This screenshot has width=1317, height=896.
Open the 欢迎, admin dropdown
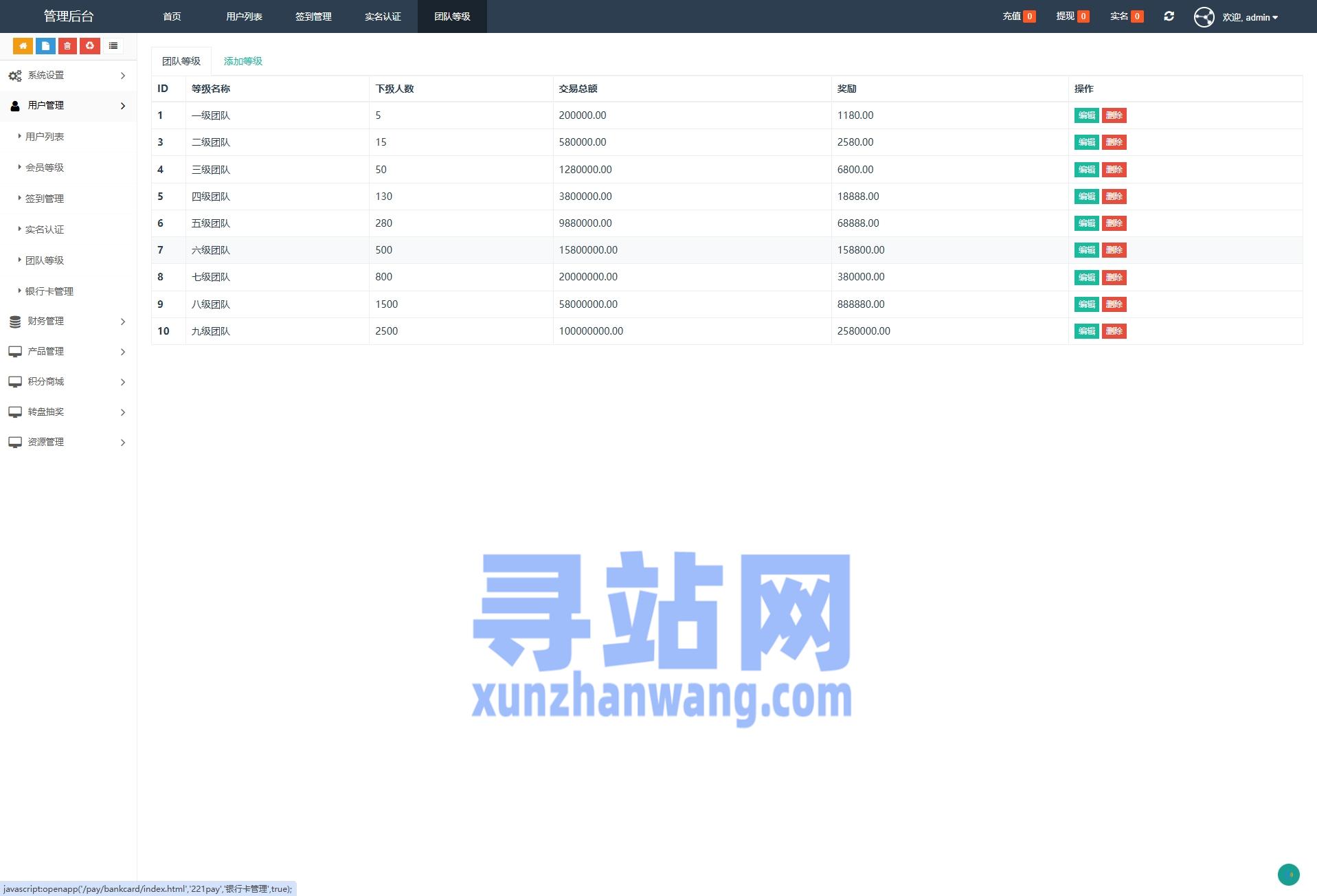[x=1250, y=17]
